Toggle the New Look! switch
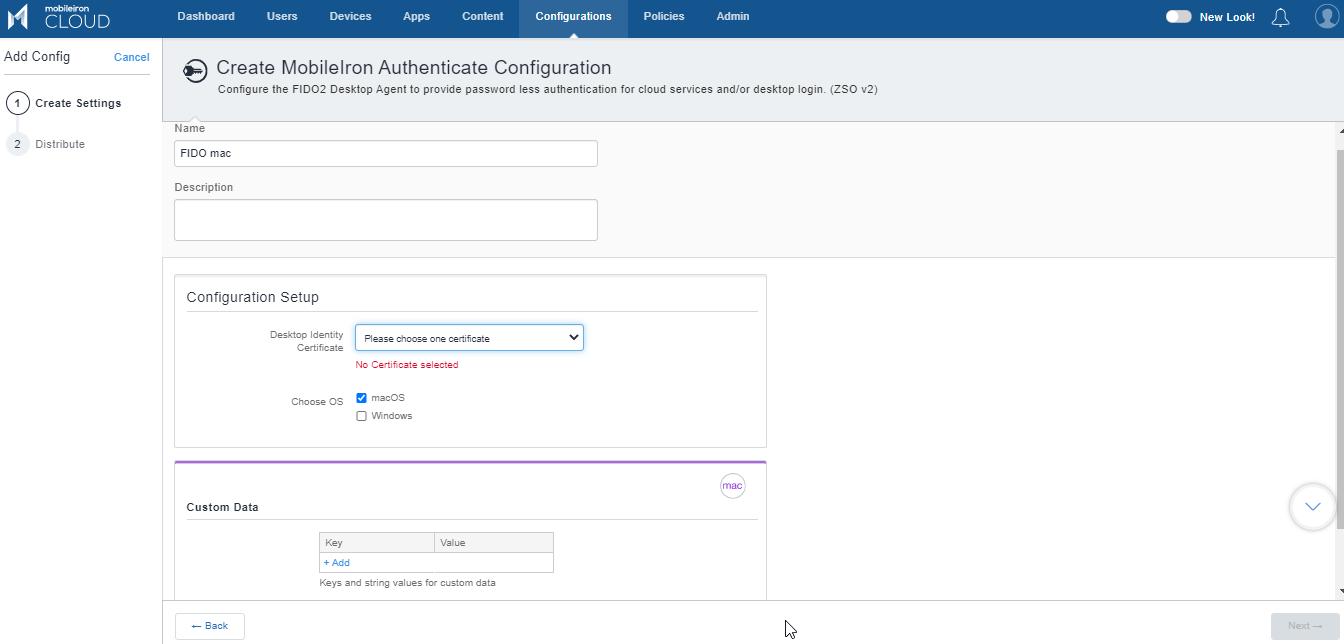 pyautogui.click(x=1179, y=17)
